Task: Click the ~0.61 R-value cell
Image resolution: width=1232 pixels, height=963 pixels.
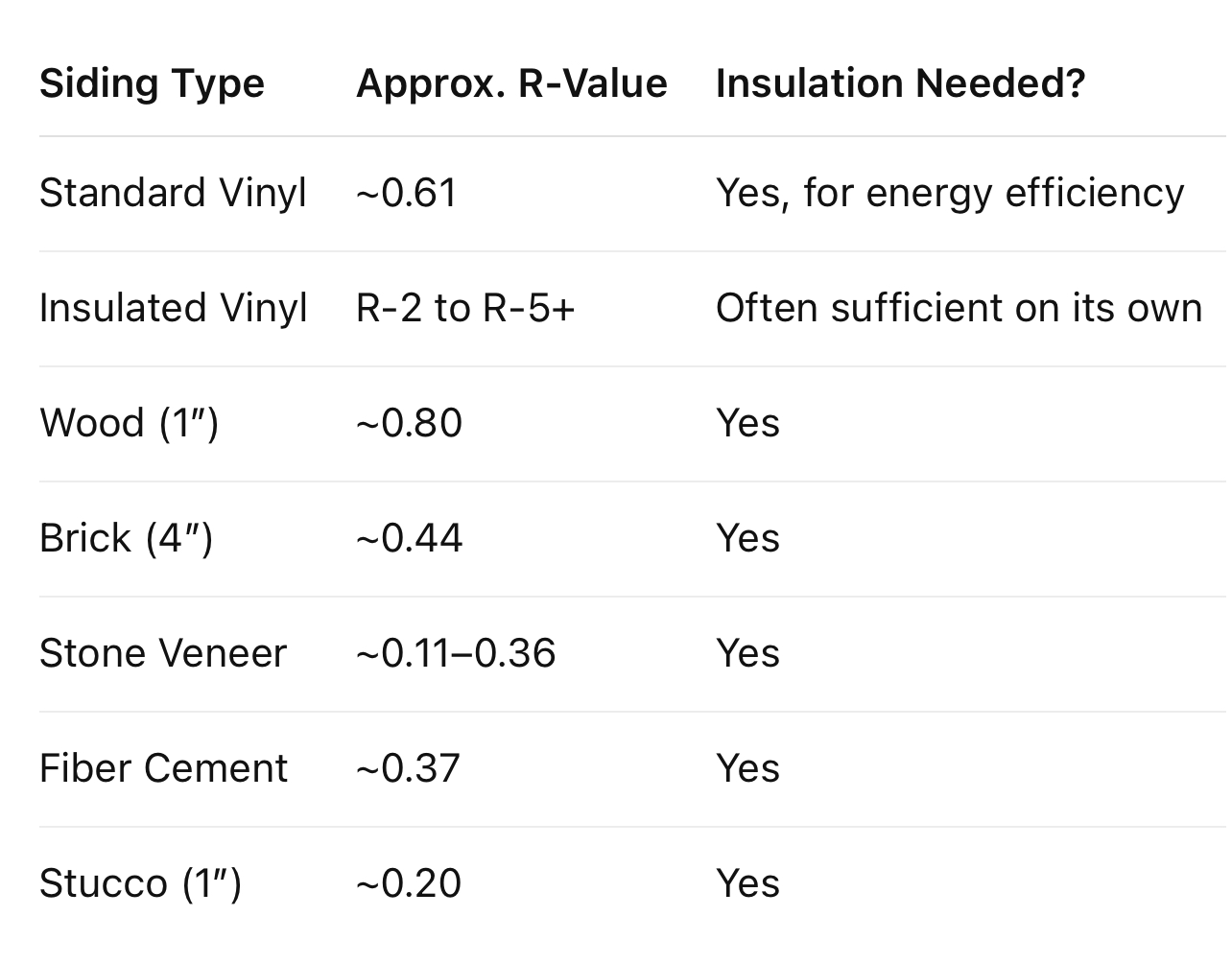Action: point(406,193)
